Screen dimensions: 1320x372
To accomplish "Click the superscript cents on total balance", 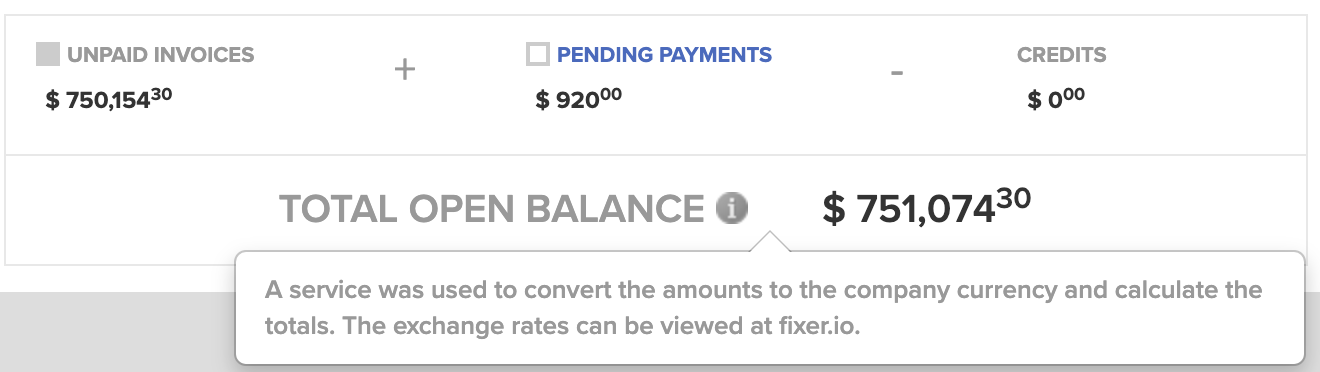I will [x=1013, y=198].
